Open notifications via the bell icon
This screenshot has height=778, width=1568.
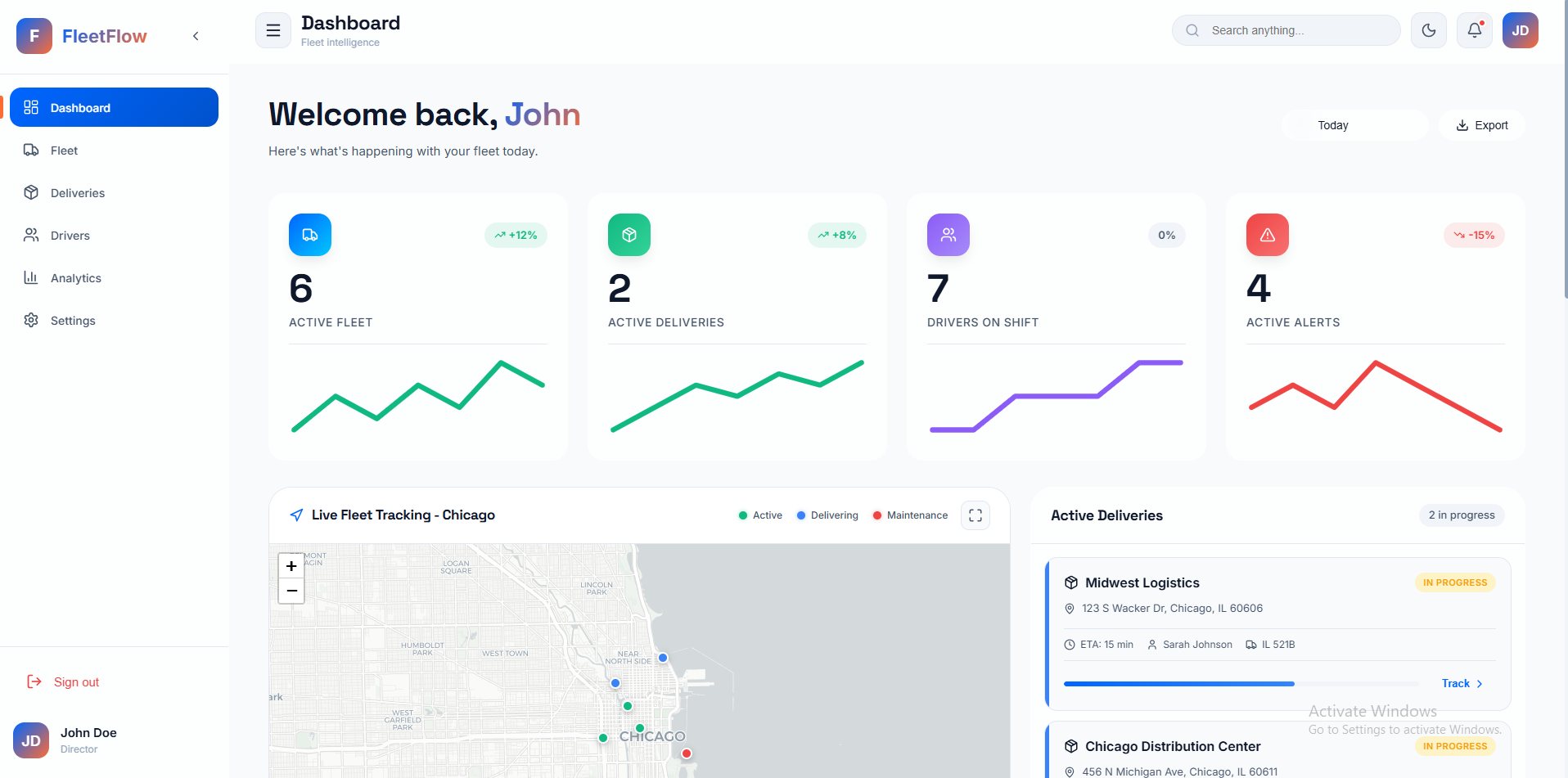(1474, 30)
